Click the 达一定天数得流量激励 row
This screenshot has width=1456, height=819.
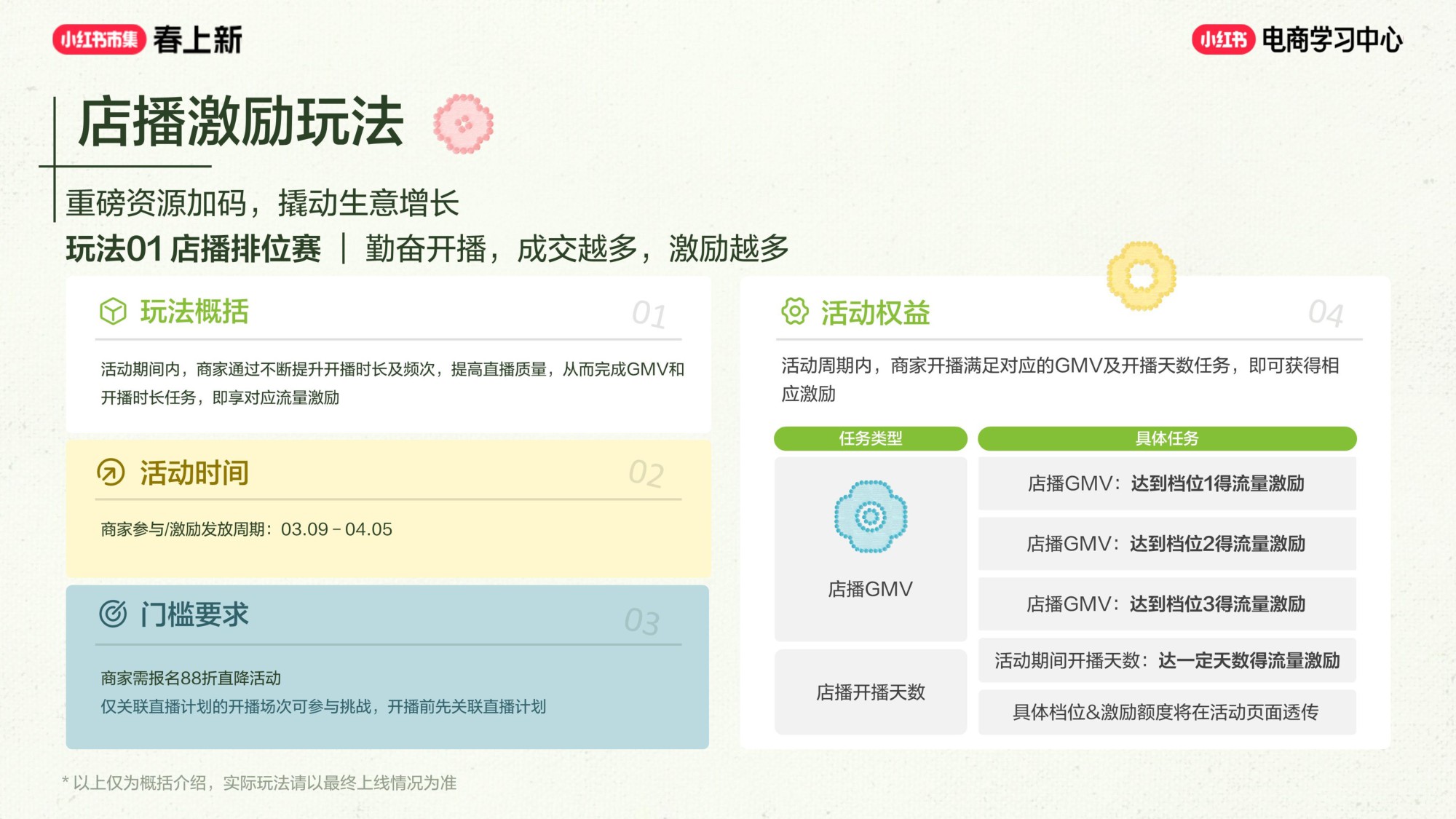[1167, 660]
